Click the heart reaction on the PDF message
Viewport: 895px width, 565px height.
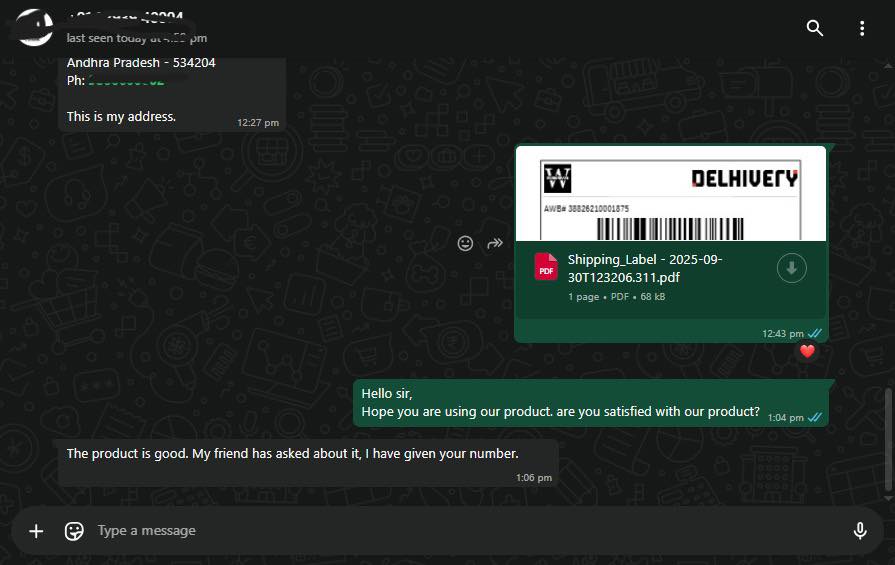pos(807,351)
